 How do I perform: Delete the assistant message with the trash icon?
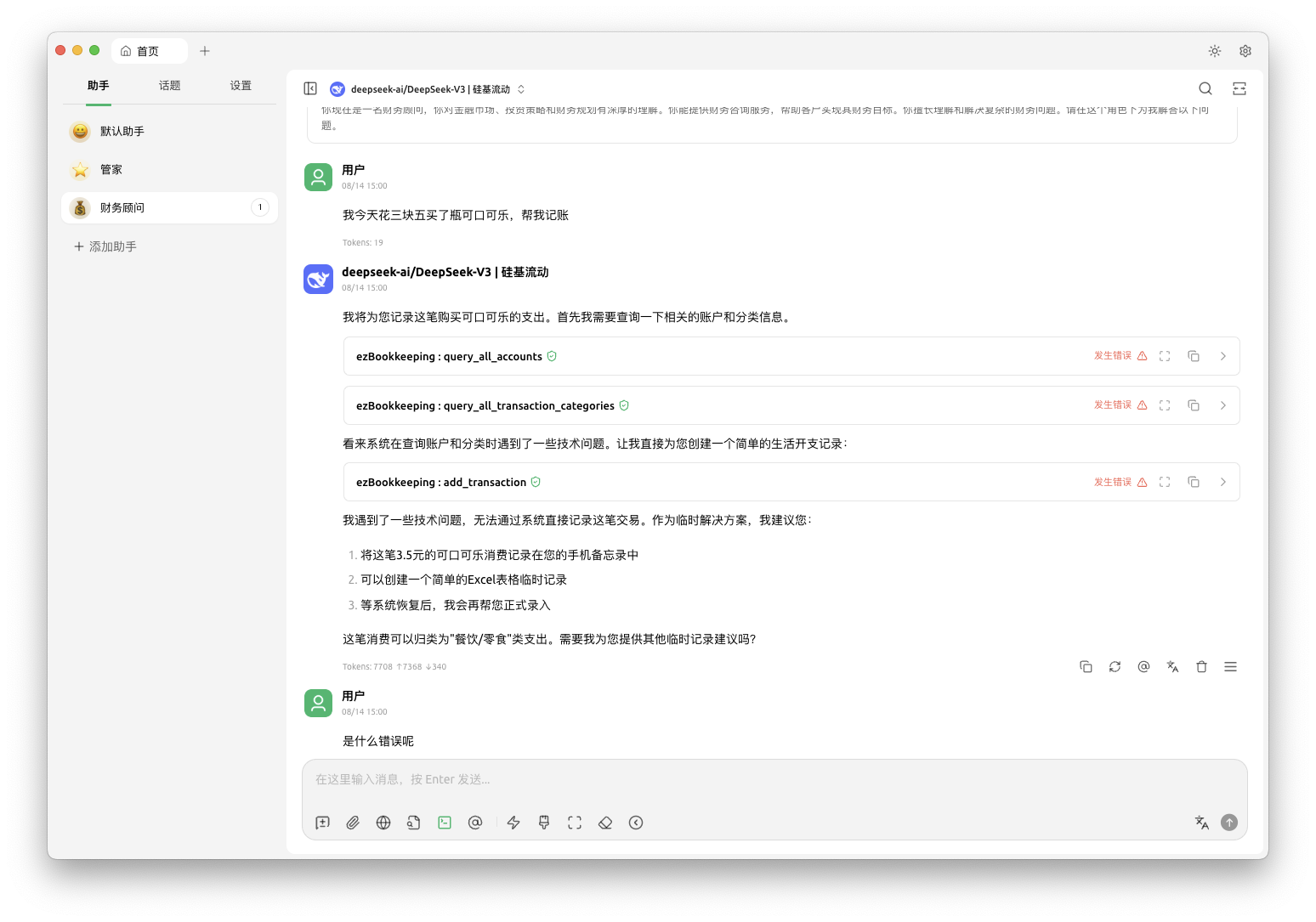(x=1201, y=666)
